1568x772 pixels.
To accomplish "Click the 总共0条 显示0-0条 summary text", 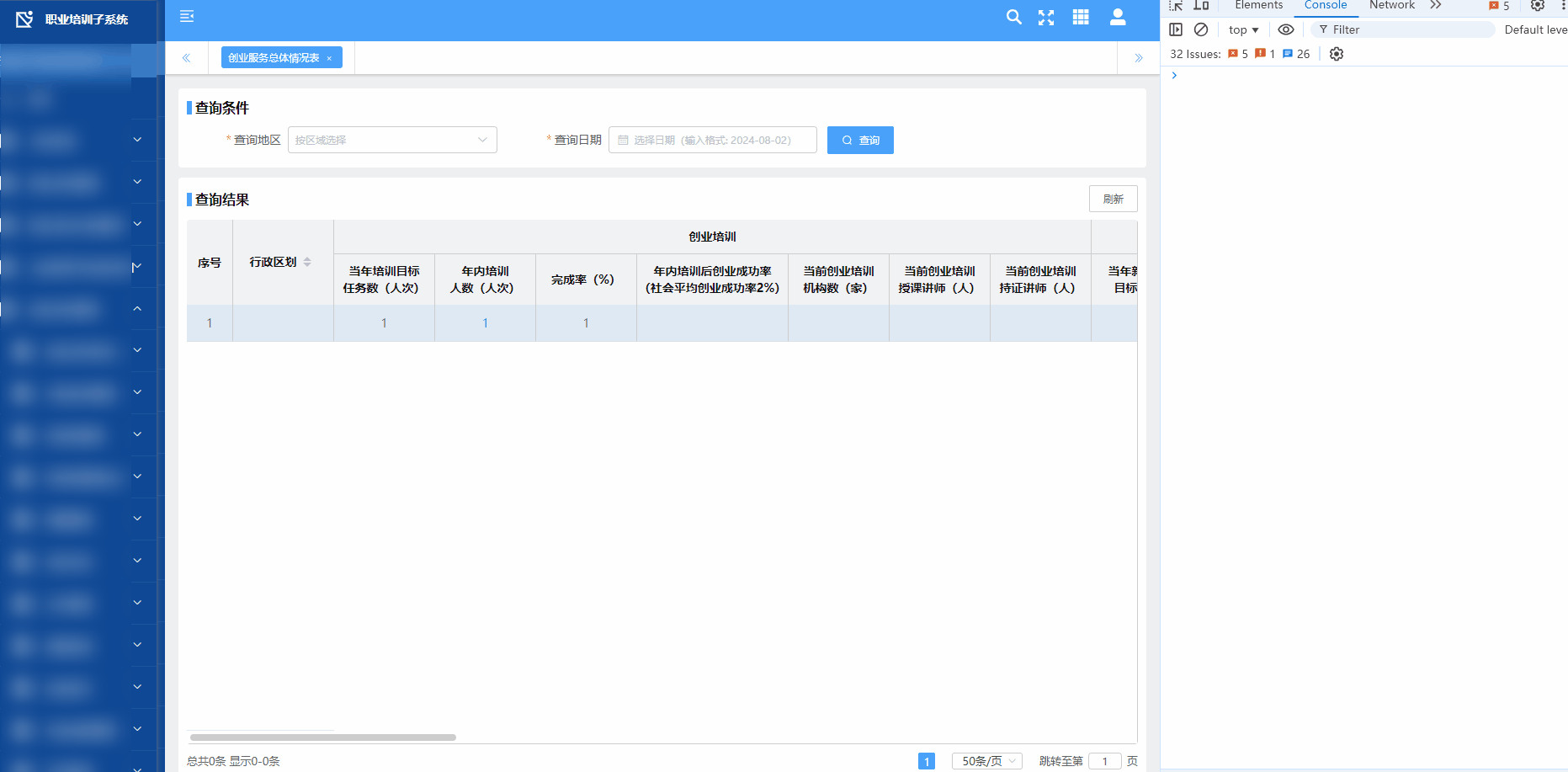I will (x=233, y=761).
